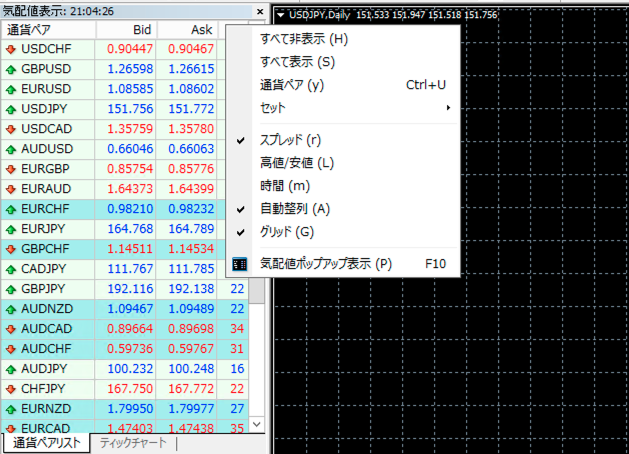
Task: Toggle the グリッド (G) checked option
Action: 286,232
